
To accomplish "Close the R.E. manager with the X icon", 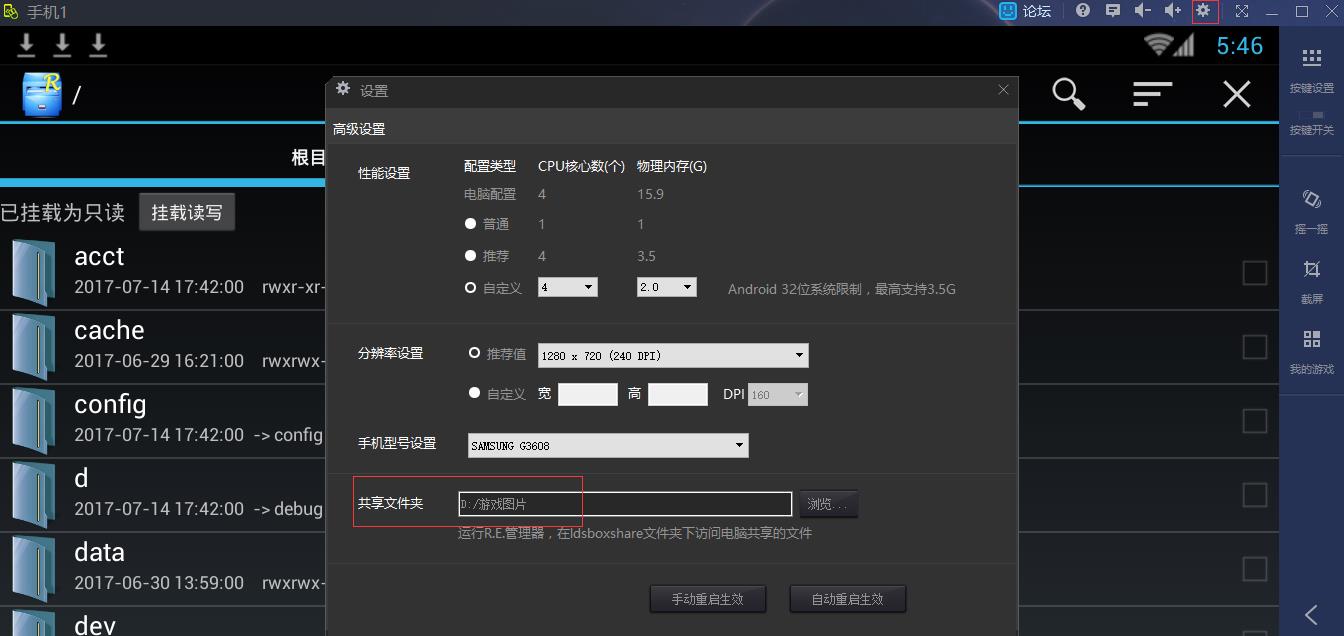I will pos(1237,94).
